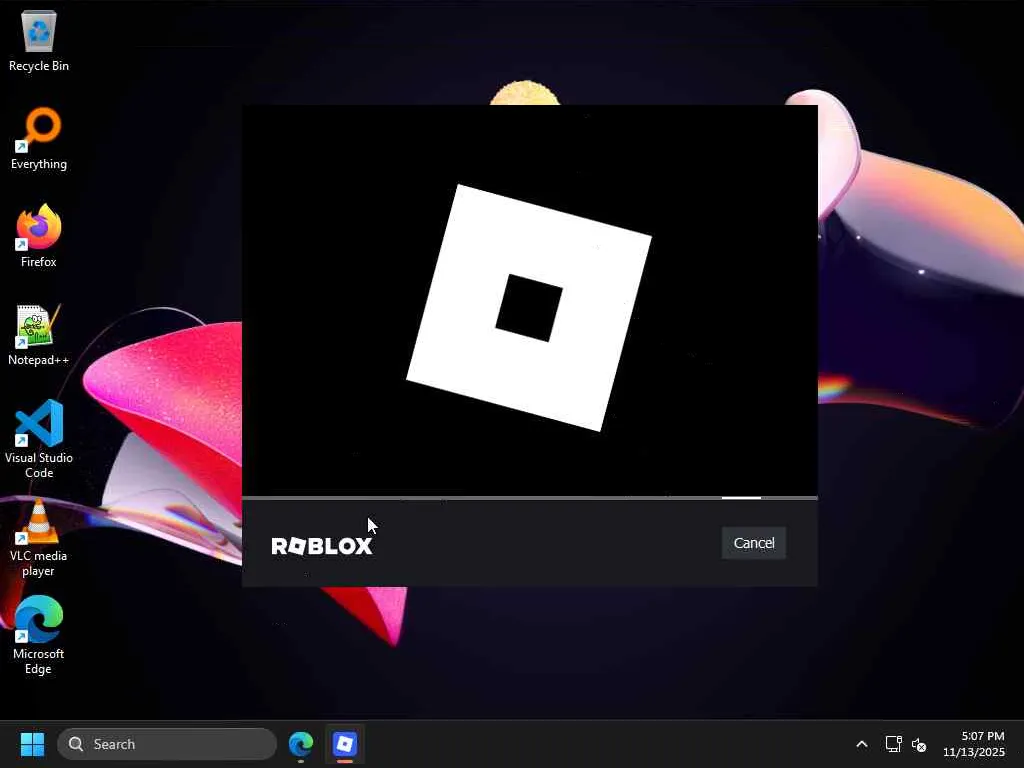Open the Windows Start menu
Image resolution: width=1024 pixels, height=768 pixels.
[x=32, y=744]
